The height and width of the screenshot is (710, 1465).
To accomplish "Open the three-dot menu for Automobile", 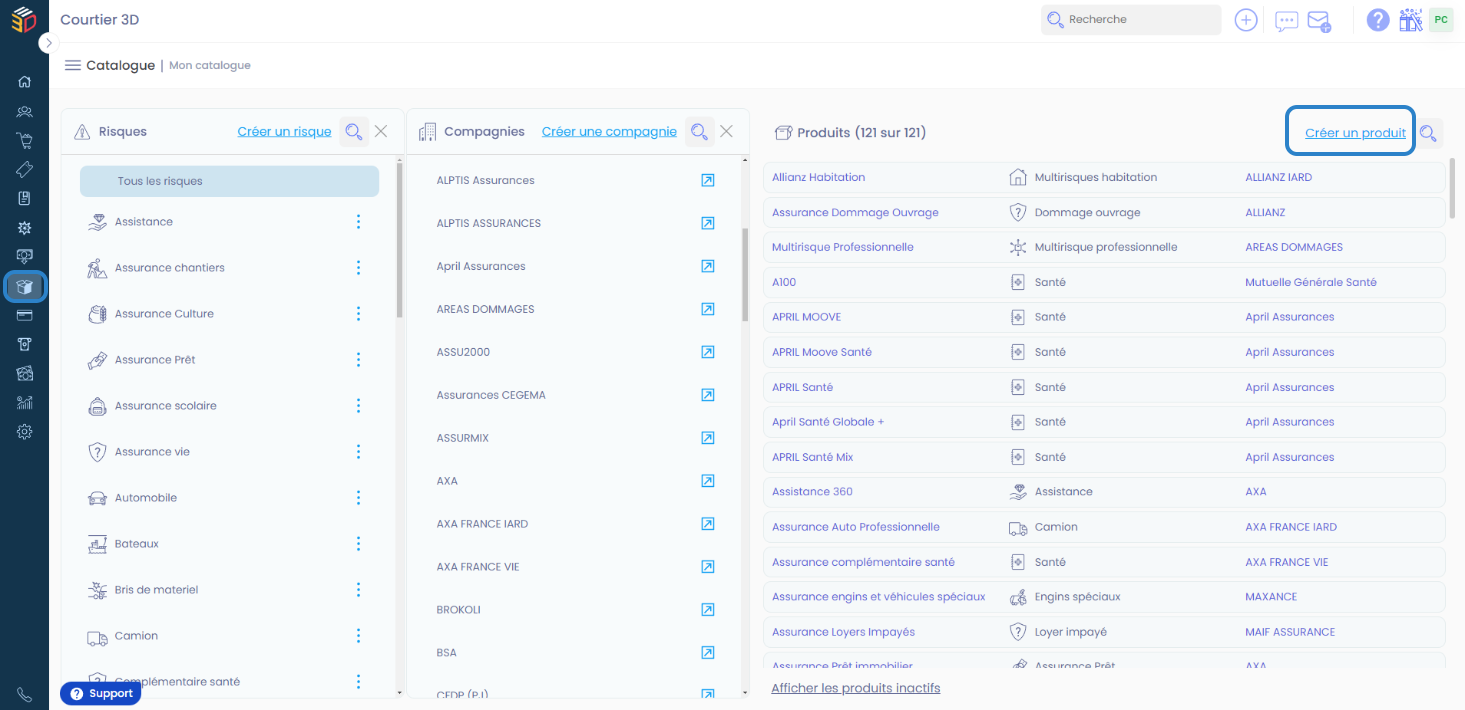I will 358,498.
